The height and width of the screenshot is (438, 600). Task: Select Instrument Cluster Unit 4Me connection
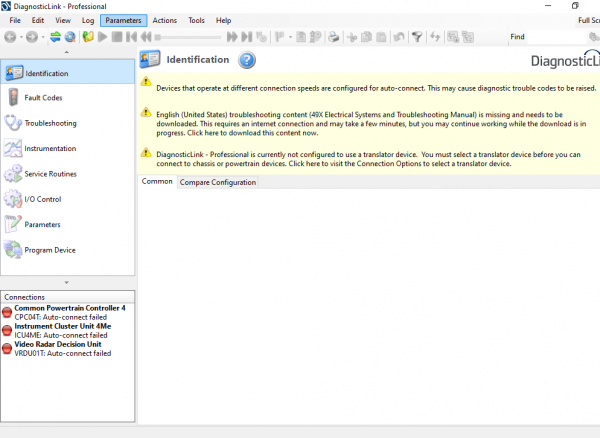(68, 331)
